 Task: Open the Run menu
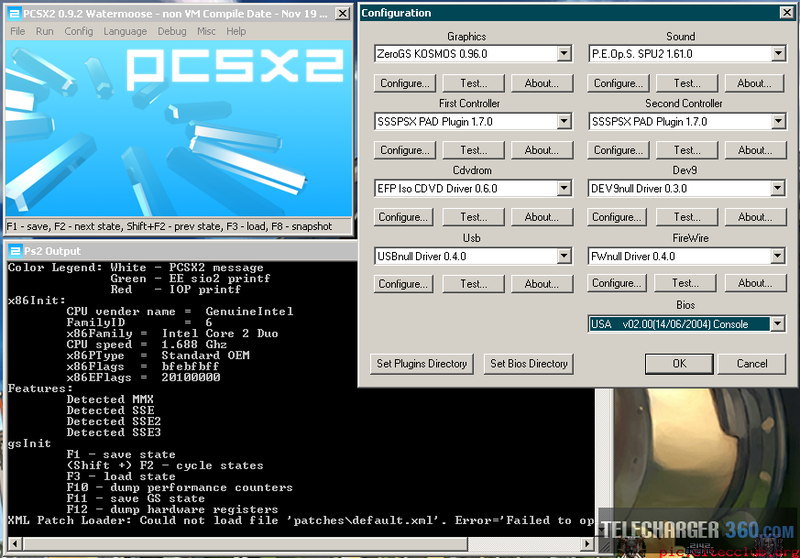pos(44,31)
